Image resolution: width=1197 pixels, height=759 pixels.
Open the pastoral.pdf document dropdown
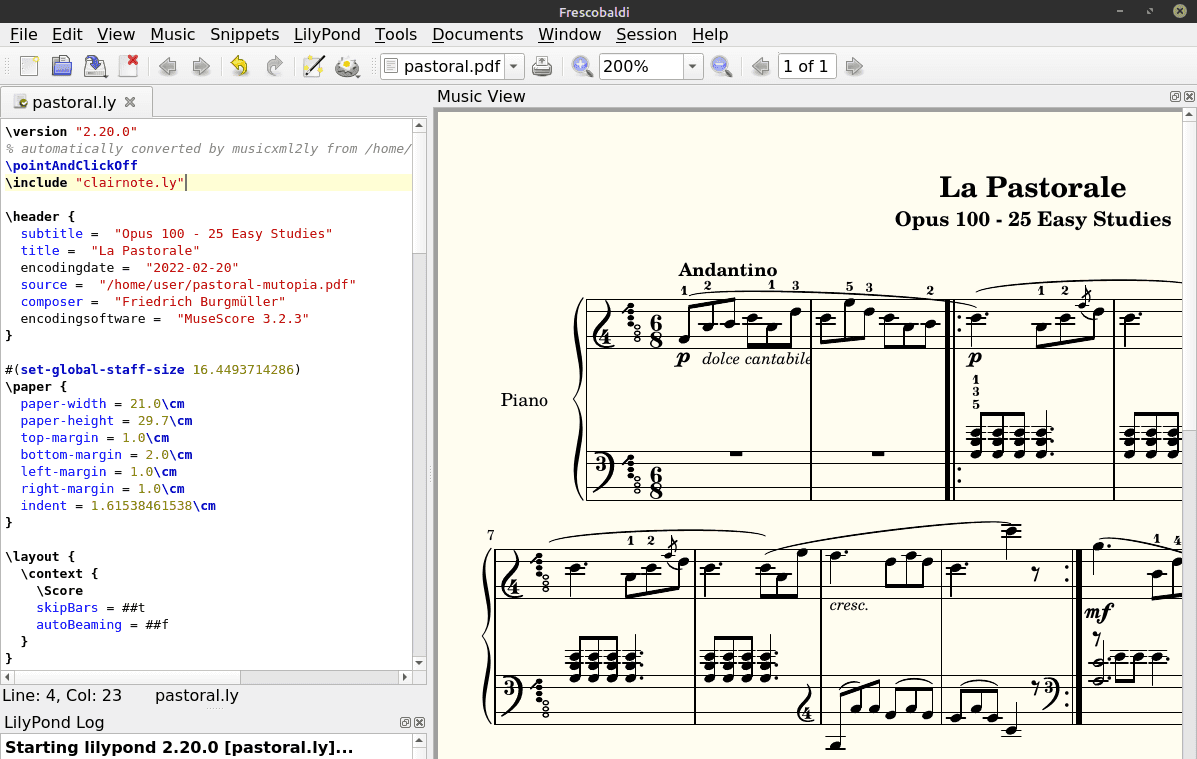pyautogui.click(x=514, y=67)
